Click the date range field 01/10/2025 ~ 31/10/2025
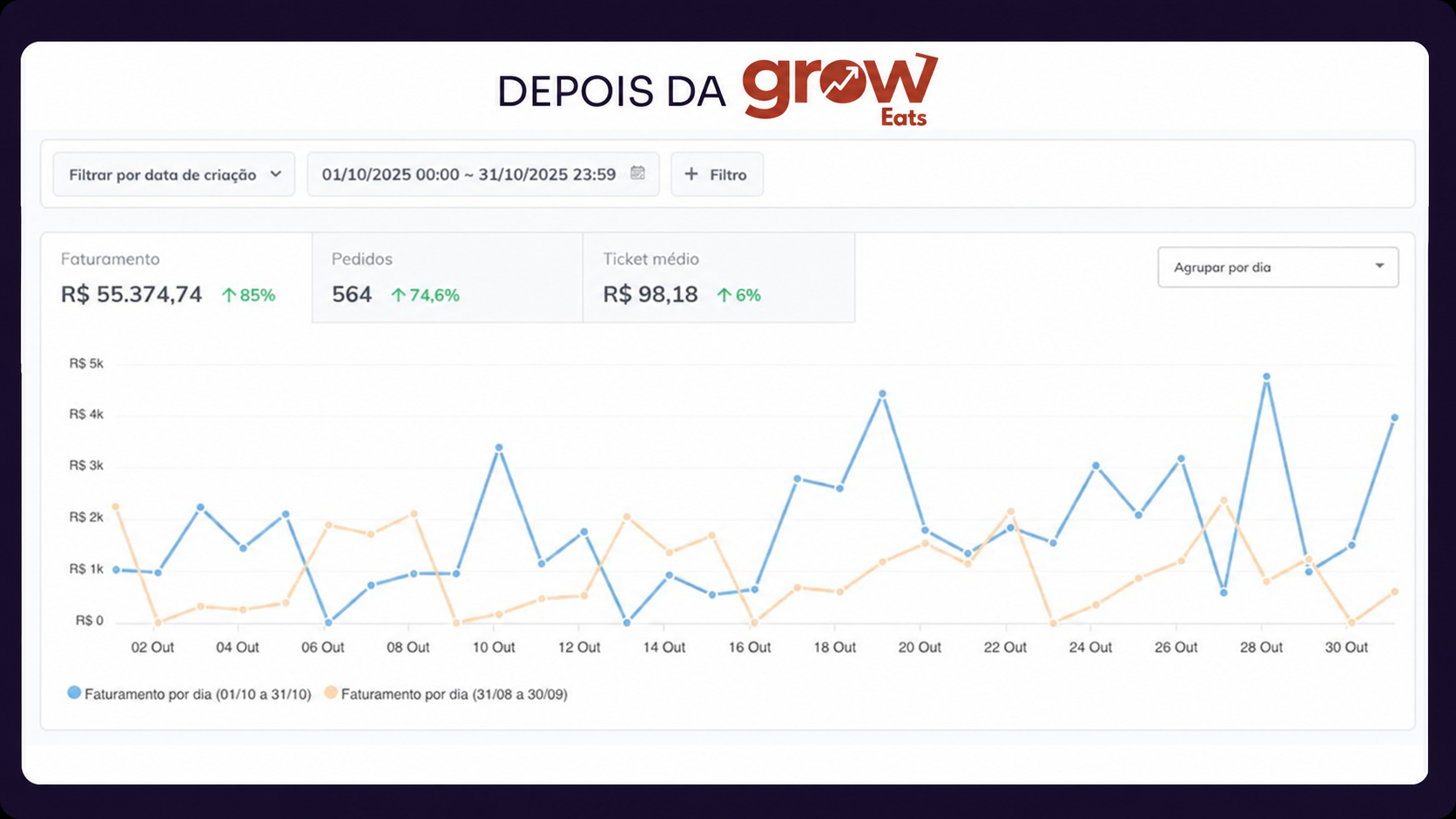1456x819 pixels. 483,174
